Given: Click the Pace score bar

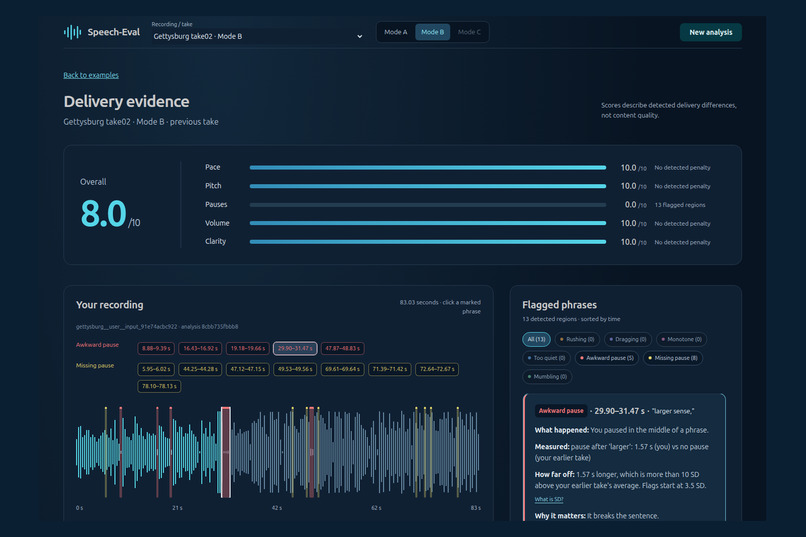Looking at the screenshot, I should [x=428, y=168].
